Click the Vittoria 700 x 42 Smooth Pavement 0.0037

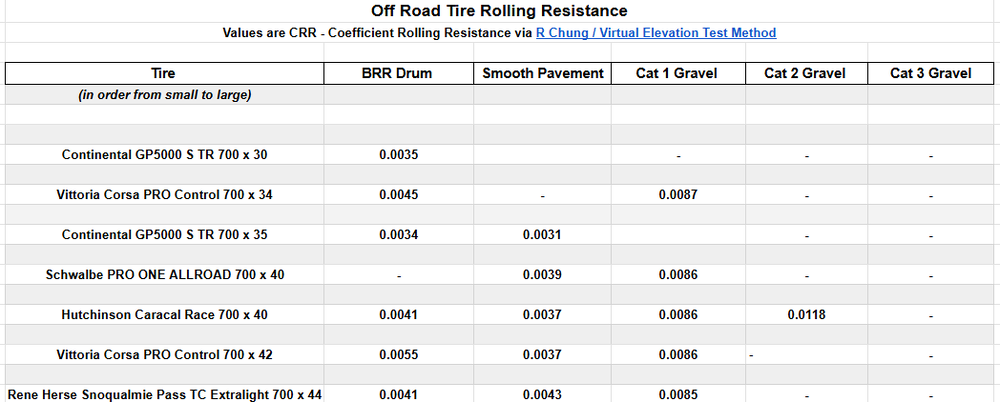tap(542, 355)
